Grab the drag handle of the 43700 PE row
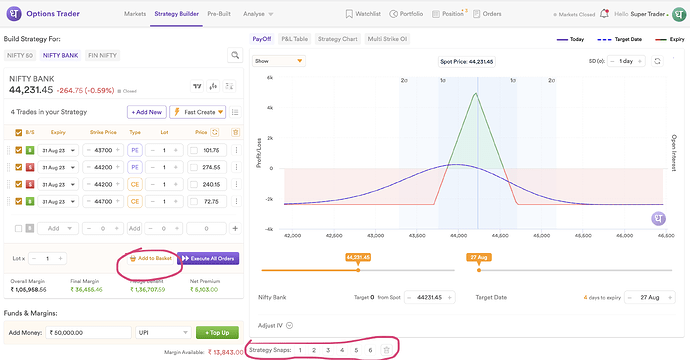 pyautogui.click(x=8, y=150)
